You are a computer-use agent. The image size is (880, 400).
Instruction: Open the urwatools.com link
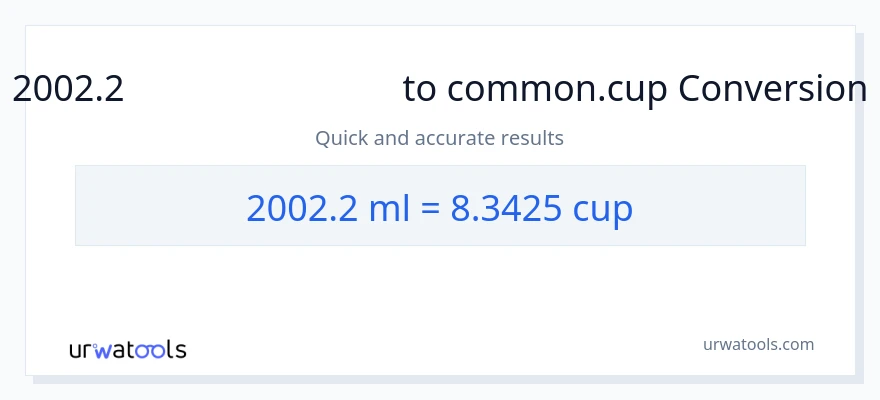pos(758,344)
